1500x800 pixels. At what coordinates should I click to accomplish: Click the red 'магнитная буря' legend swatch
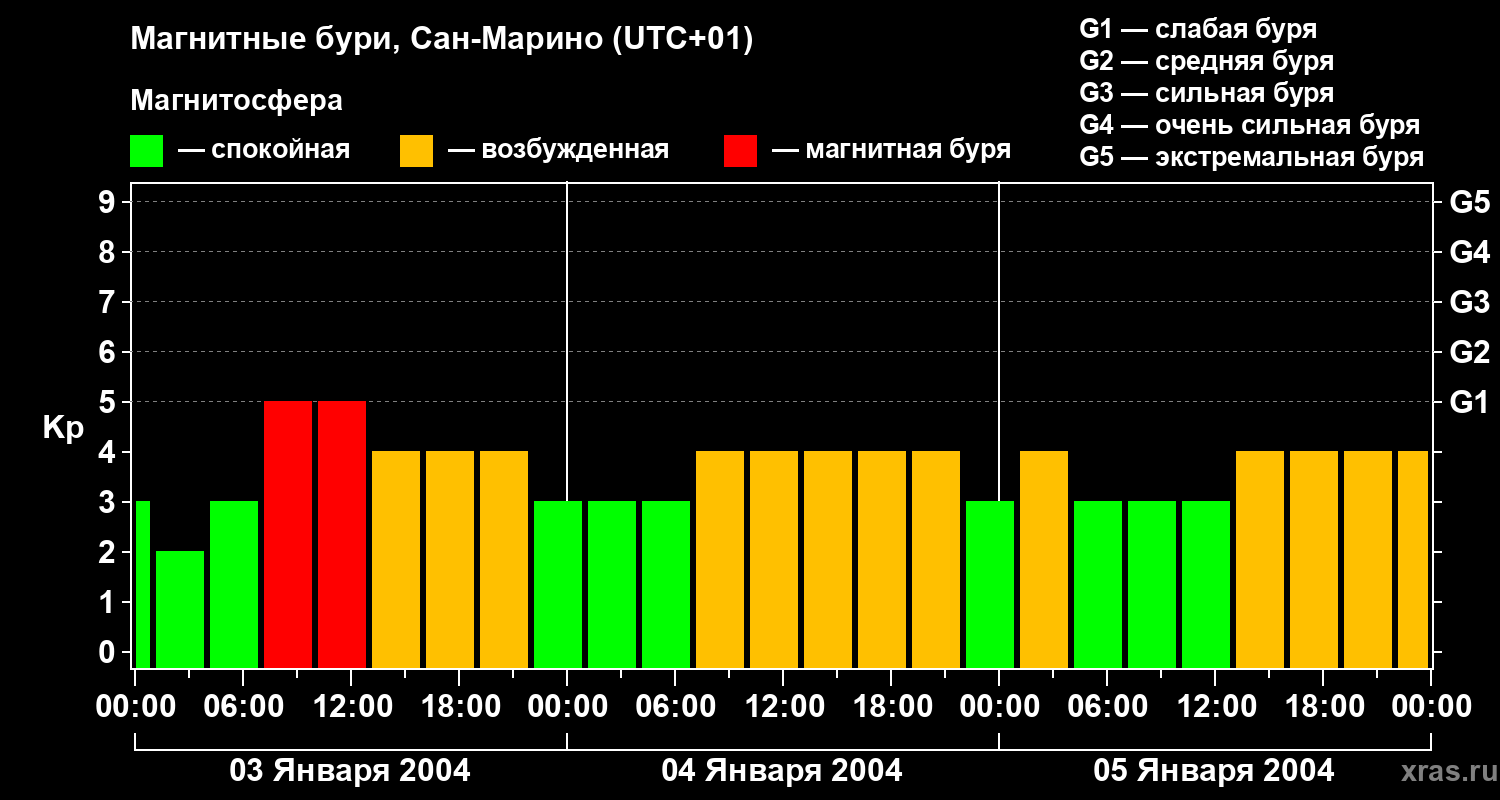(x=740, y=151)
